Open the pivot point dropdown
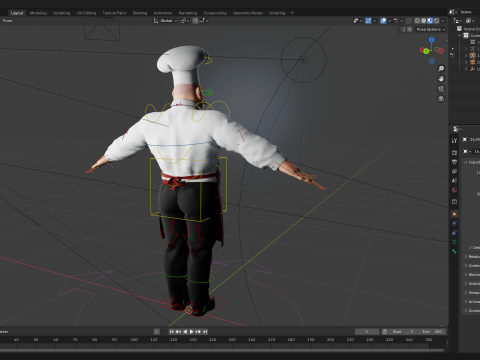The width and height of the screenshot is (480, 360). click(185, 21)
